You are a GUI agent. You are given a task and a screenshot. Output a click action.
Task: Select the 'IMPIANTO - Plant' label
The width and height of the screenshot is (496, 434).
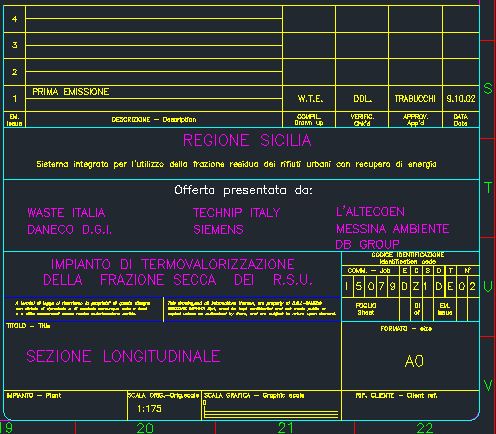click(x=34, y=396)
